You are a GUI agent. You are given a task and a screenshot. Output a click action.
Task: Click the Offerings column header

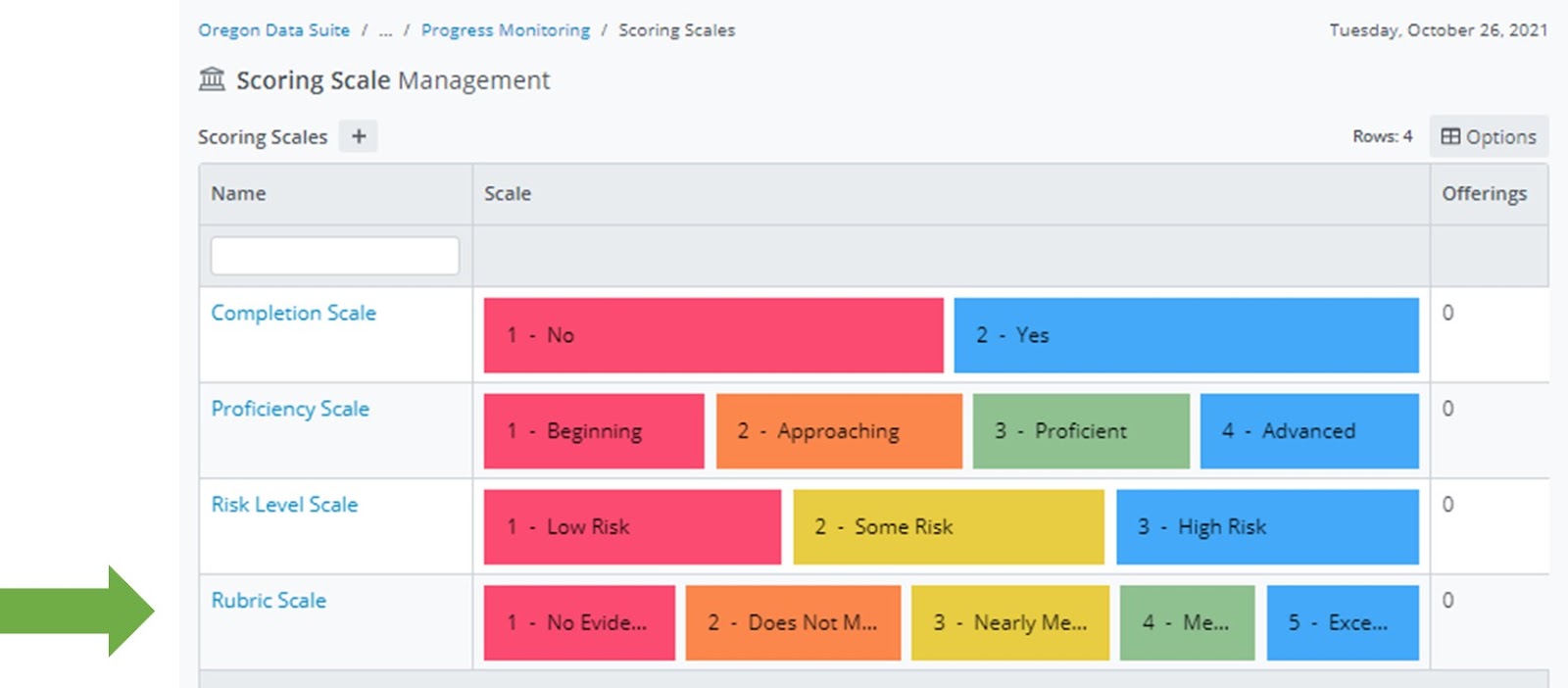coord(1484,194)
